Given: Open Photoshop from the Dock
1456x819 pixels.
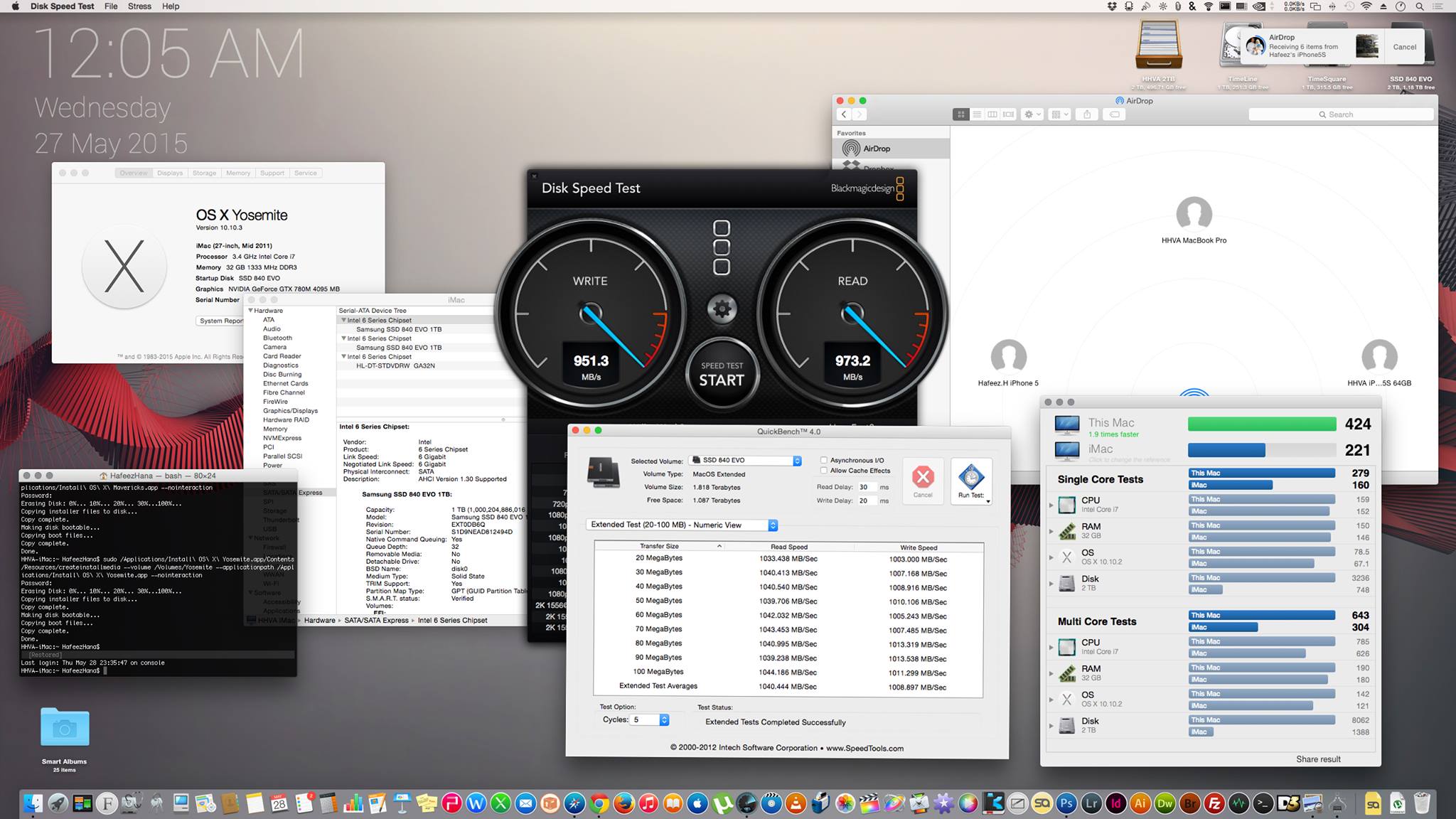Looking at the screenshot, I should point(1066,804).
